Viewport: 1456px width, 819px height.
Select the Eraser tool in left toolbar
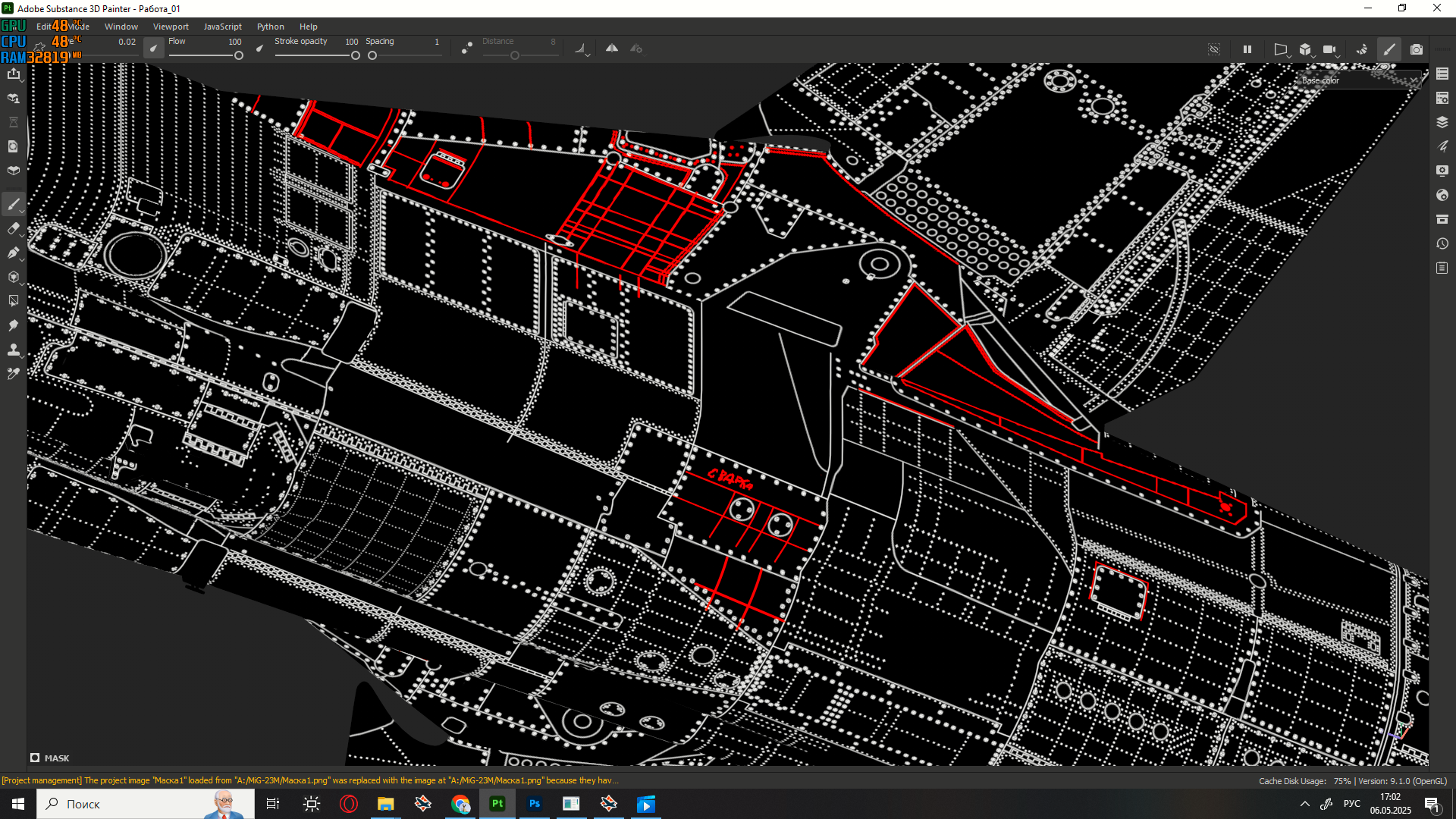pos(13,228)
